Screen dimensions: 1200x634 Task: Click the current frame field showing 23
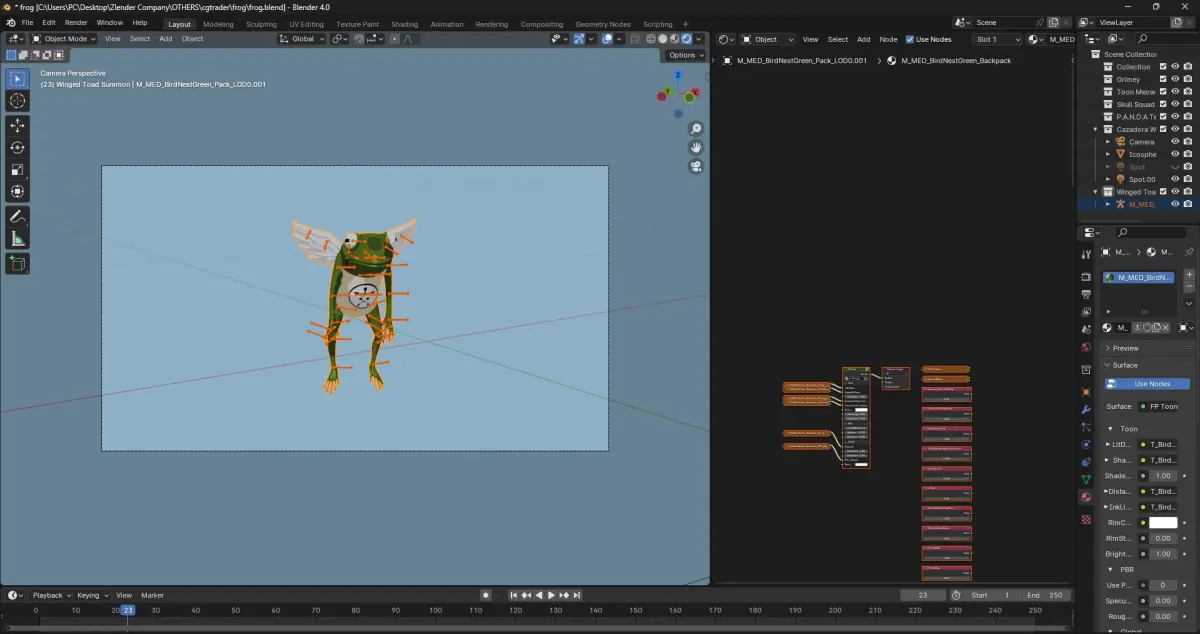[923, 595]
